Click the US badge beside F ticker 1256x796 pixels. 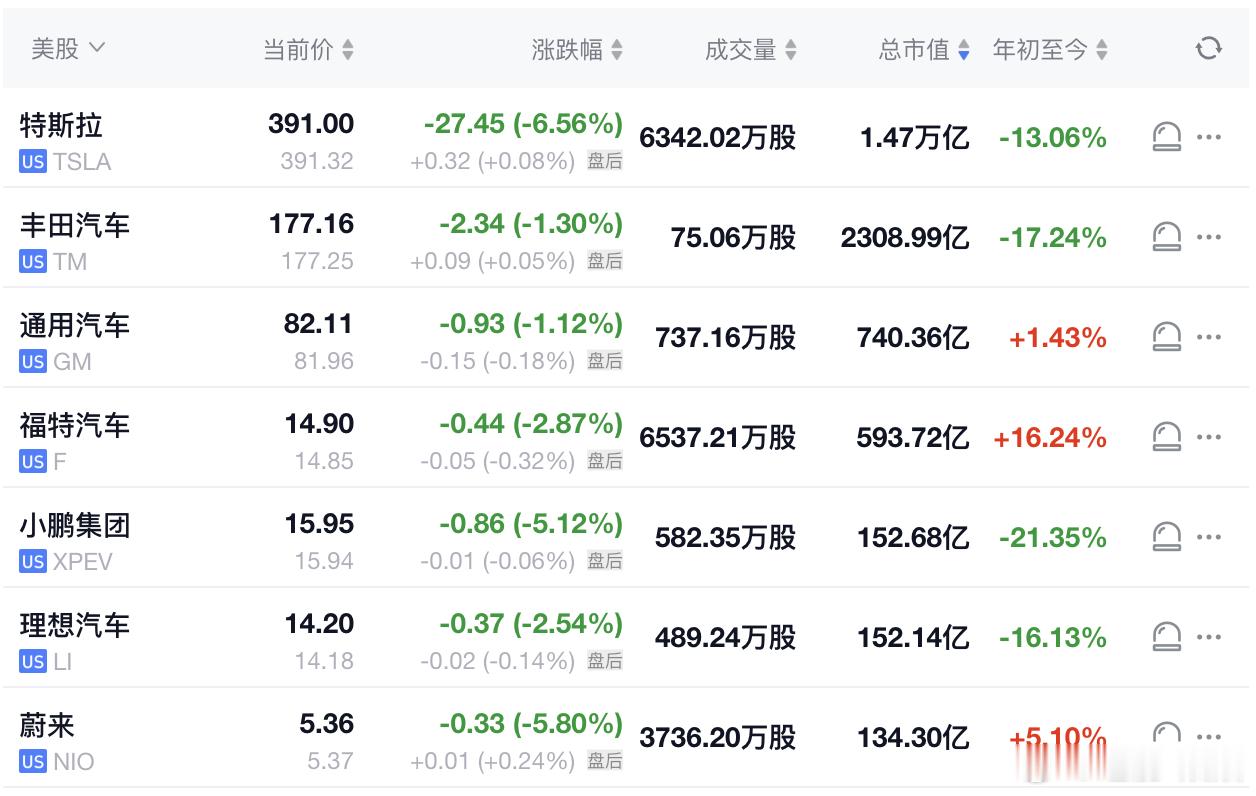(33, 462)
